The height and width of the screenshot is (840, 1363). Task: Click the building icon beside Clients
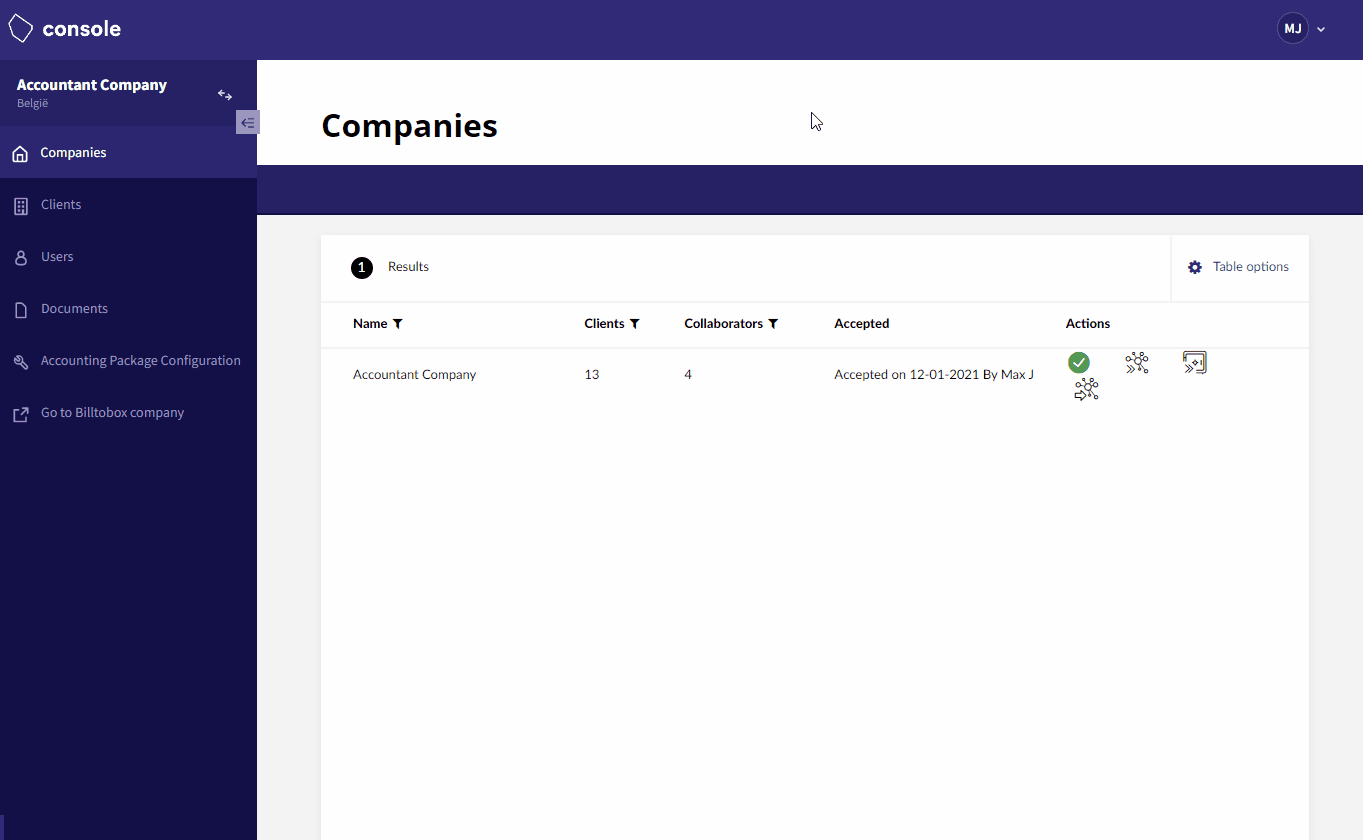pos(20,206)
